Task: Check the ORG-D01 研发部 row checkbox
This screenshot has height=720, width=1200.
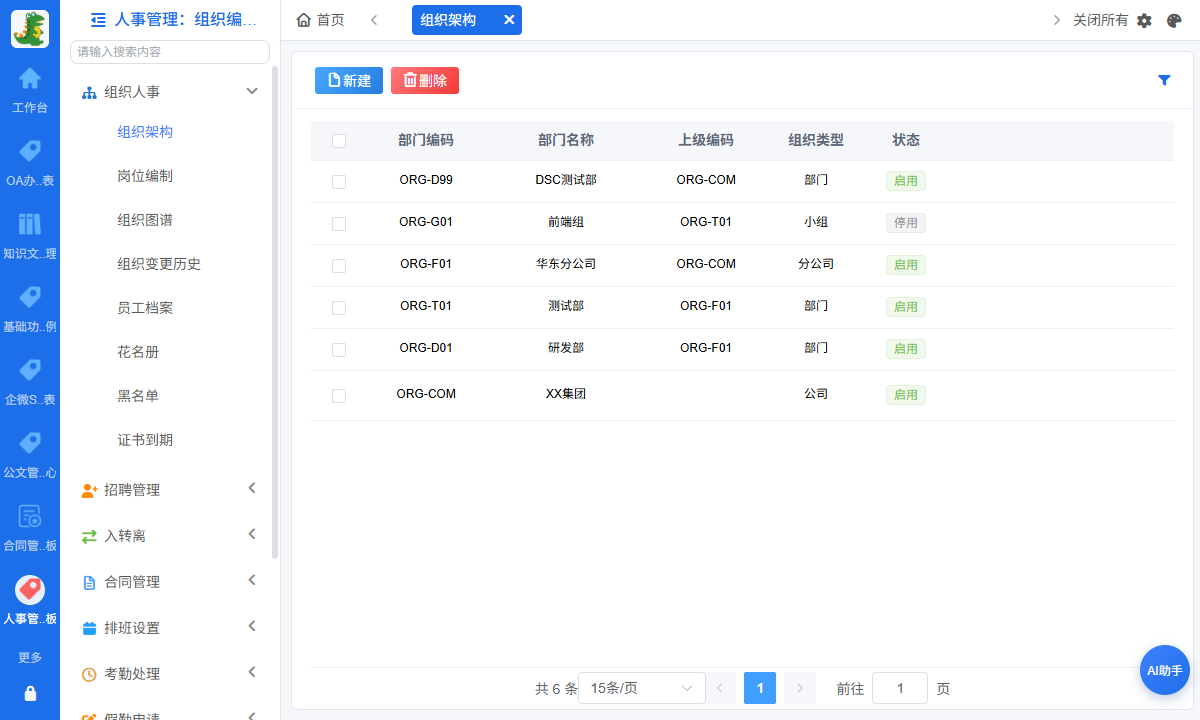Action: click(339, 350)
